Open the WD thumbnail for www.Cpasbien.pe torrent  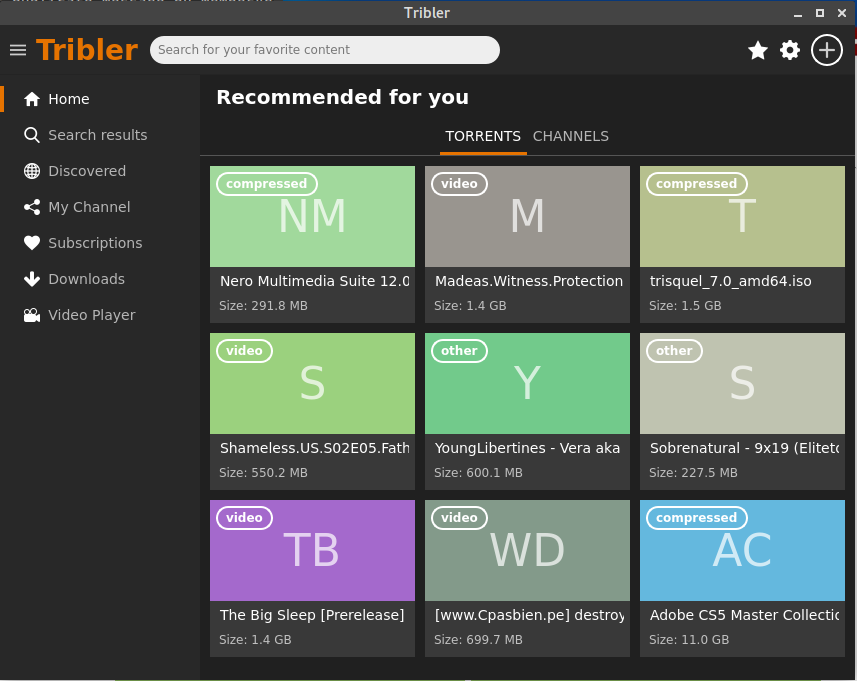click(x=527, y=550)
